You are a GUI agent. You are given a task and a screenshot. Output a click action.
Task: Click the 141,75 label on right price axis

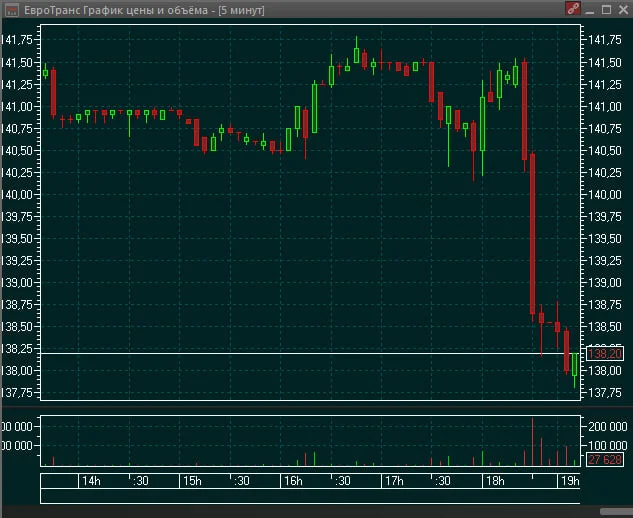click(x=605, y=40)
